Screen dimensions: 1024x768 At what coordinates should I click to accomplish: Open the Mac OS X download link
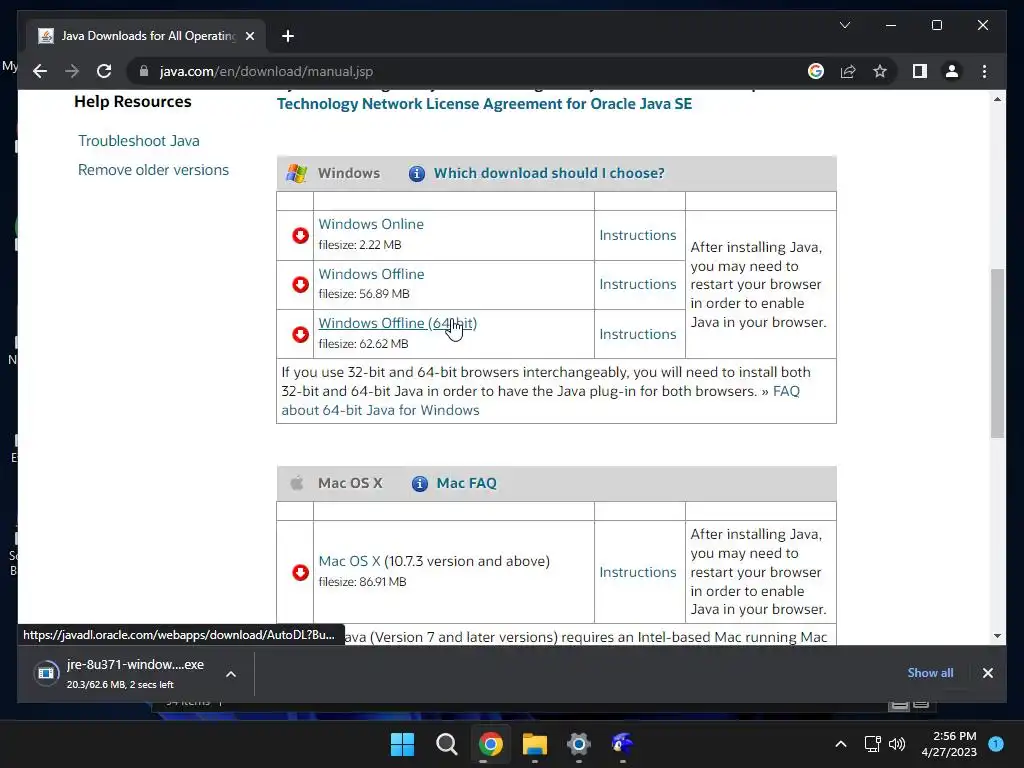(349, 561)
